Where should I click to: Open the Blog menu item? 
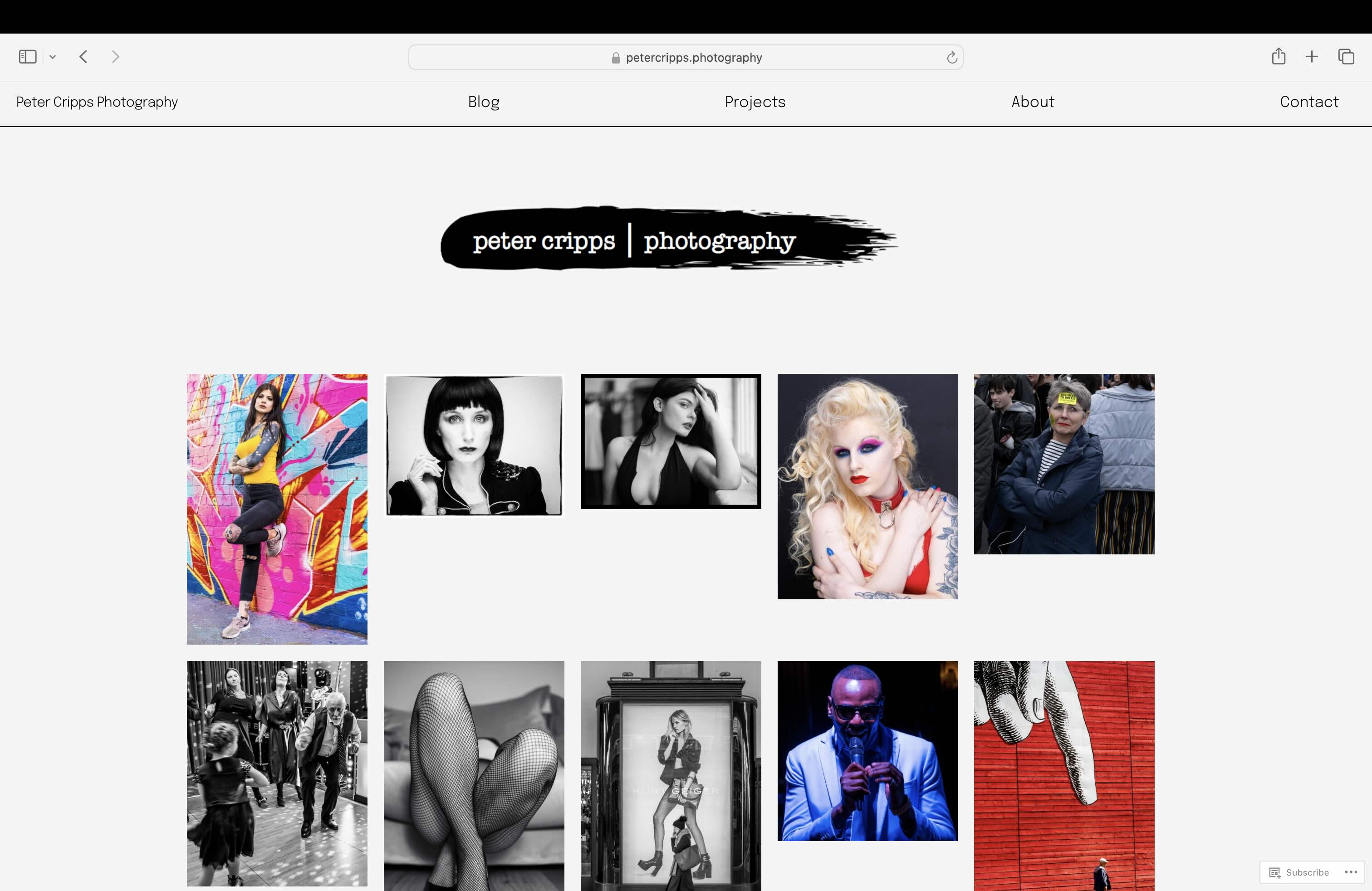tap(483, 102)
